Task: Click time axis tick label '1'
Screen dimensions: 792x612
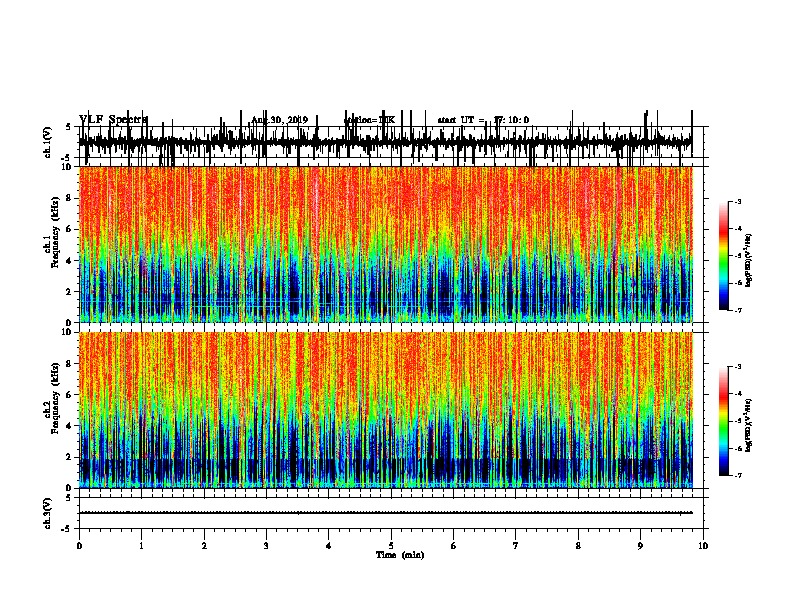Action: pyautogui.click(x=141, y=546)
